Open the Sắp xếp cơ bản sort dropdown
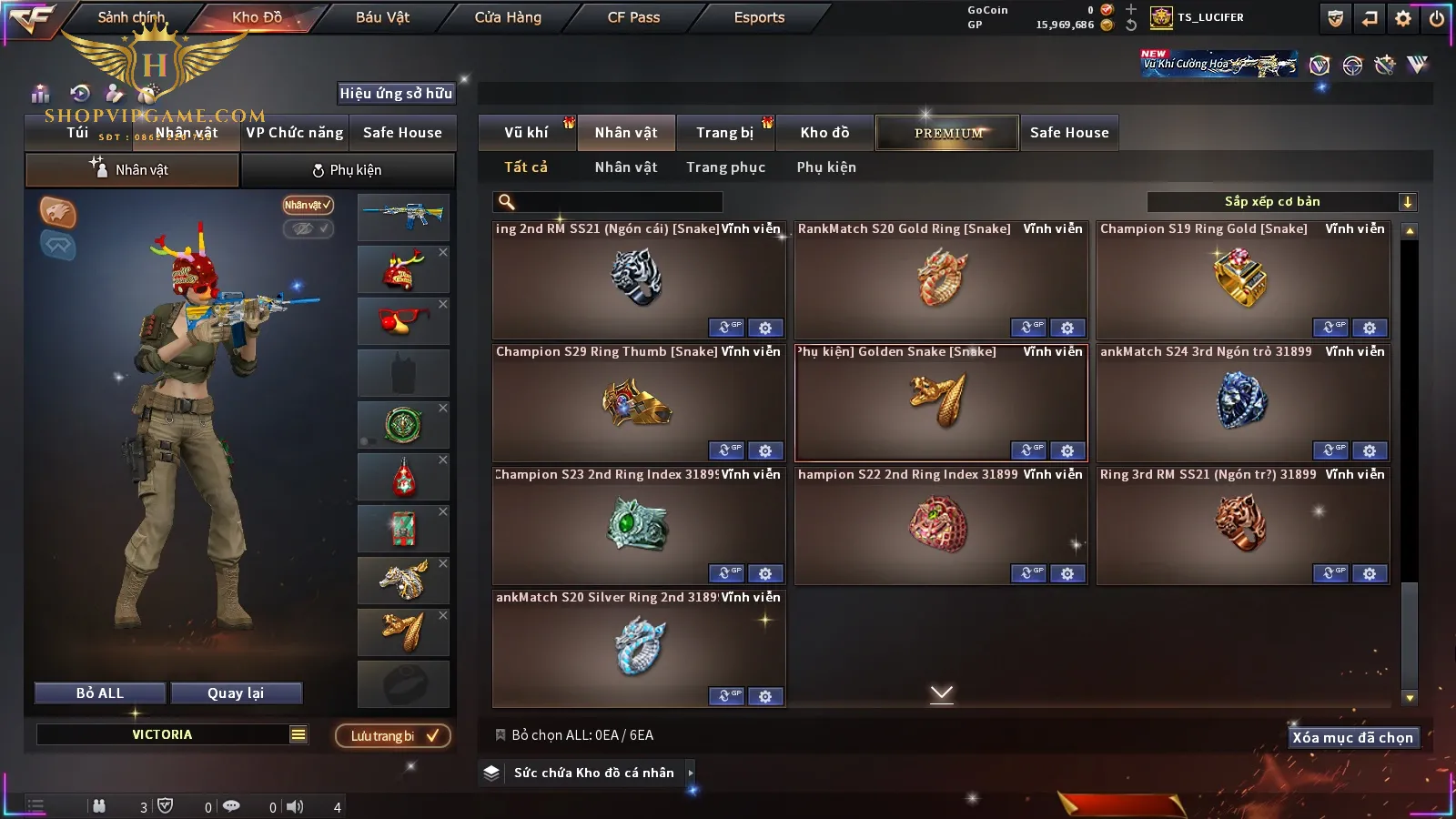Image resolution: width=1456 pixels, height=819 pixels. coord(1281,202)
